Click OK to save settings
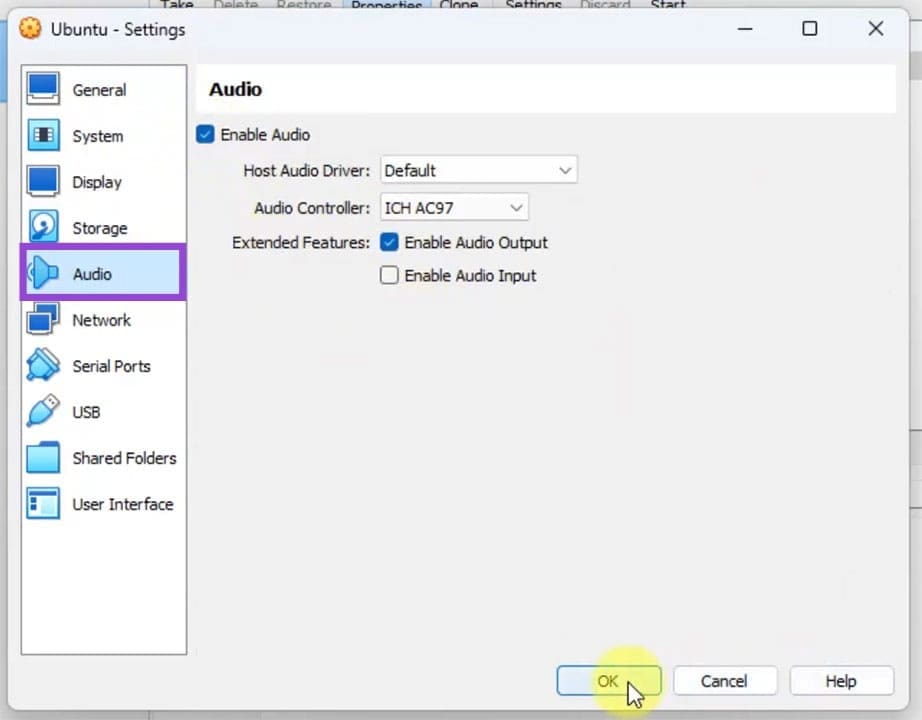This screenshot has height=720, width=922. tap(609, 681)
